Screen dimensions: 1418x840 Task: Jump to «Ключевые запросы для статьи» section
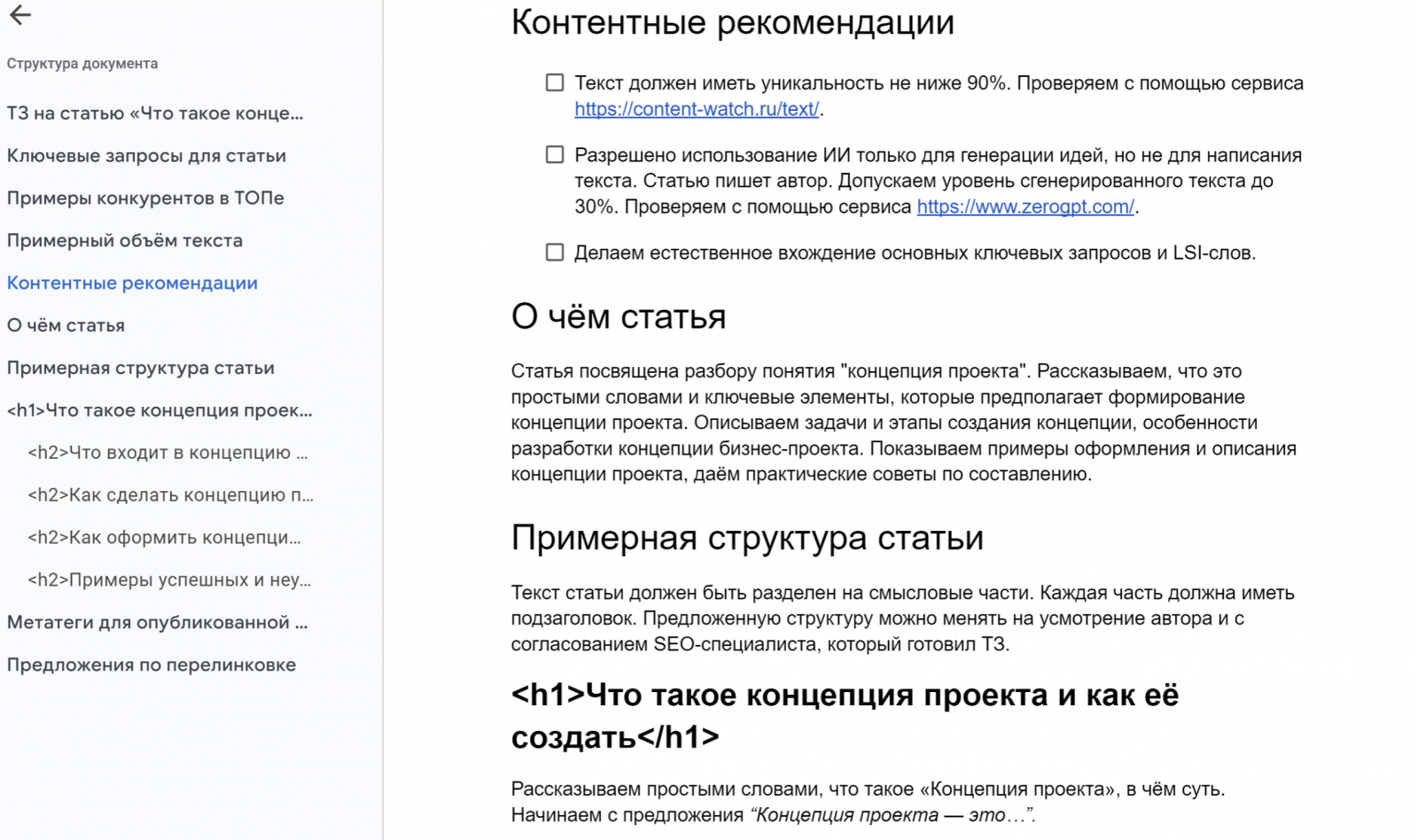click(x=146, y=156)
